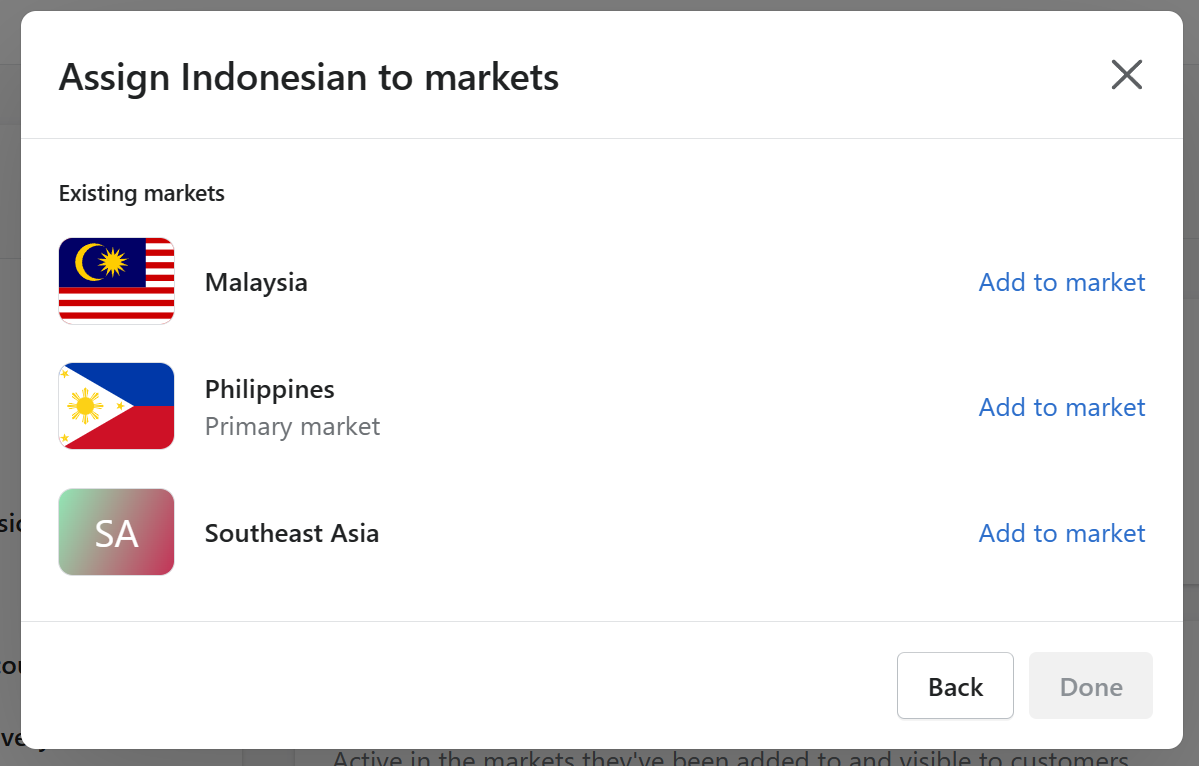Screen dimensions: 1199x766
Task: Click the crescent moon on Malaysia's flag
Action: click(87, 262)
